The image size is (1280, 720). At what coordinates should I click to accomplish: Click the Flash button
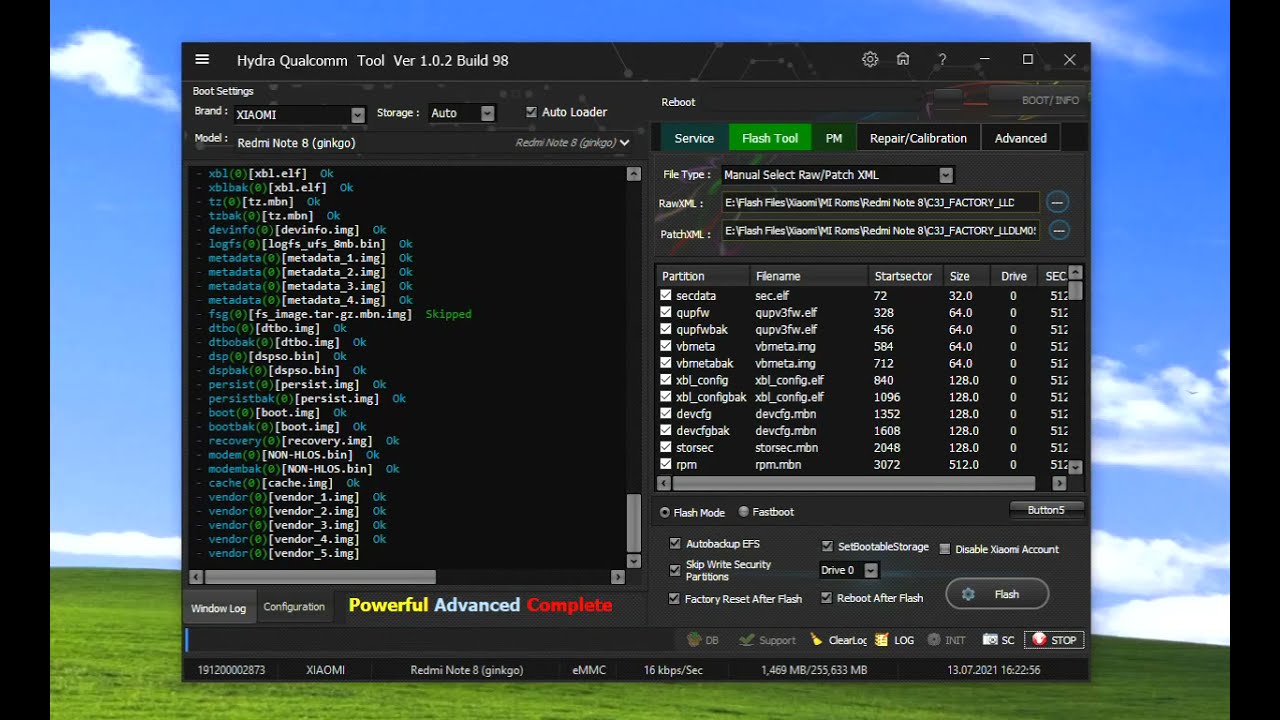[997, 594]
